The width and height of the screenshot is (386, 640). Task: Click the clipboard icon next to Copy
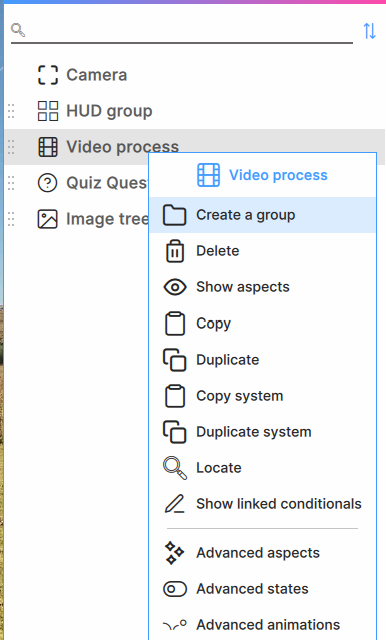pyautogui.click(x=175, y=324)
